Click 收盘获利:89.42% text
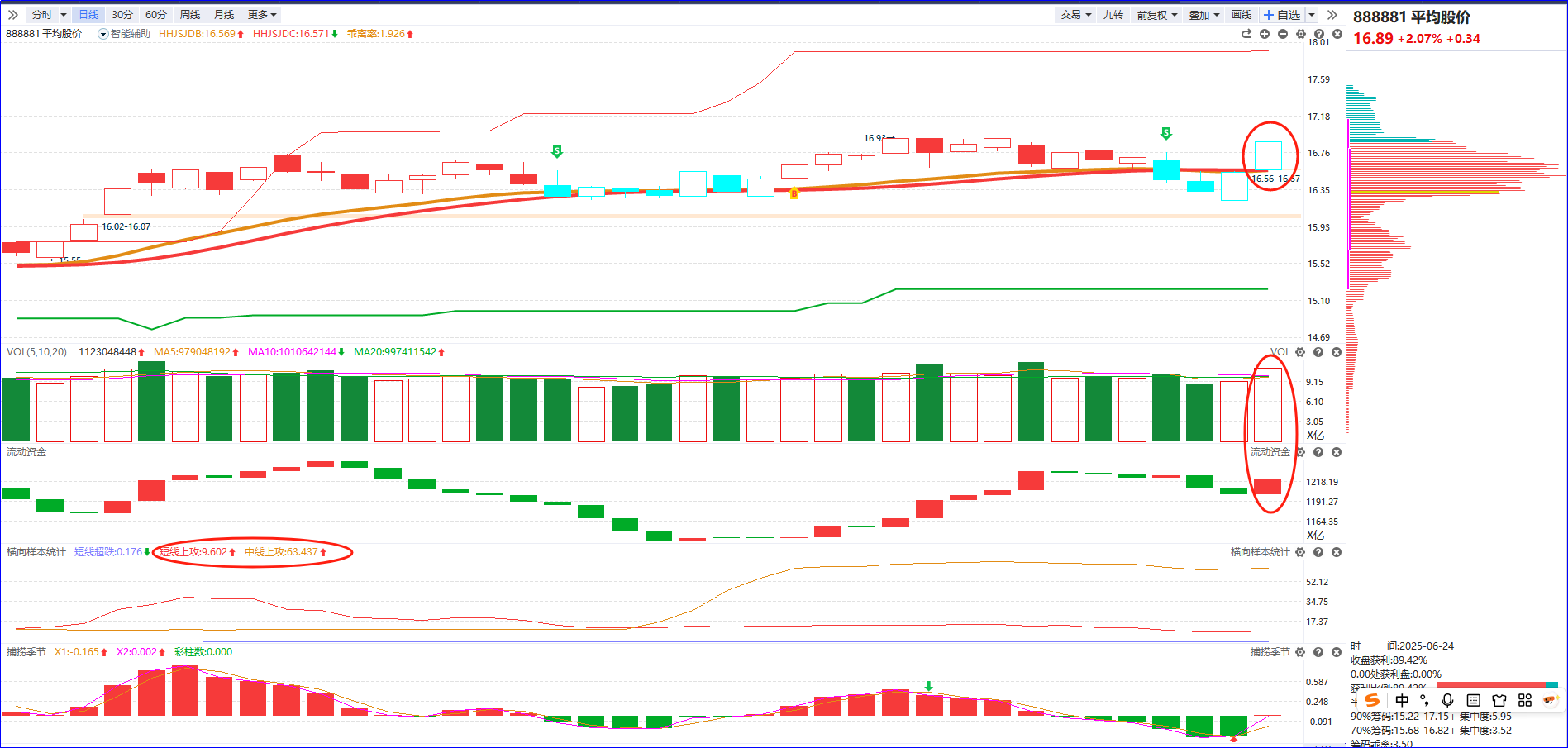1568x748 pixels. tap(1389, 660)
